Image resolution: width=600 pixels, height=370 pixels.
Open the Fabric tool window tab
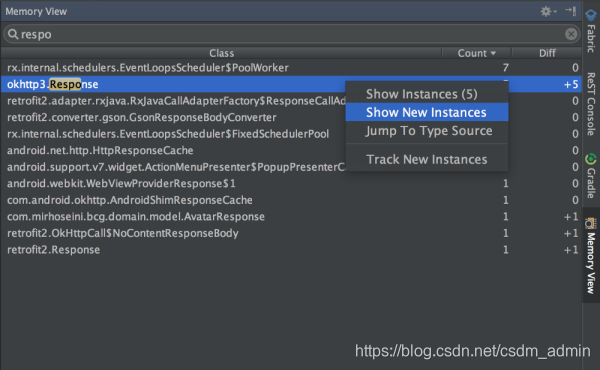click(591, 31)
